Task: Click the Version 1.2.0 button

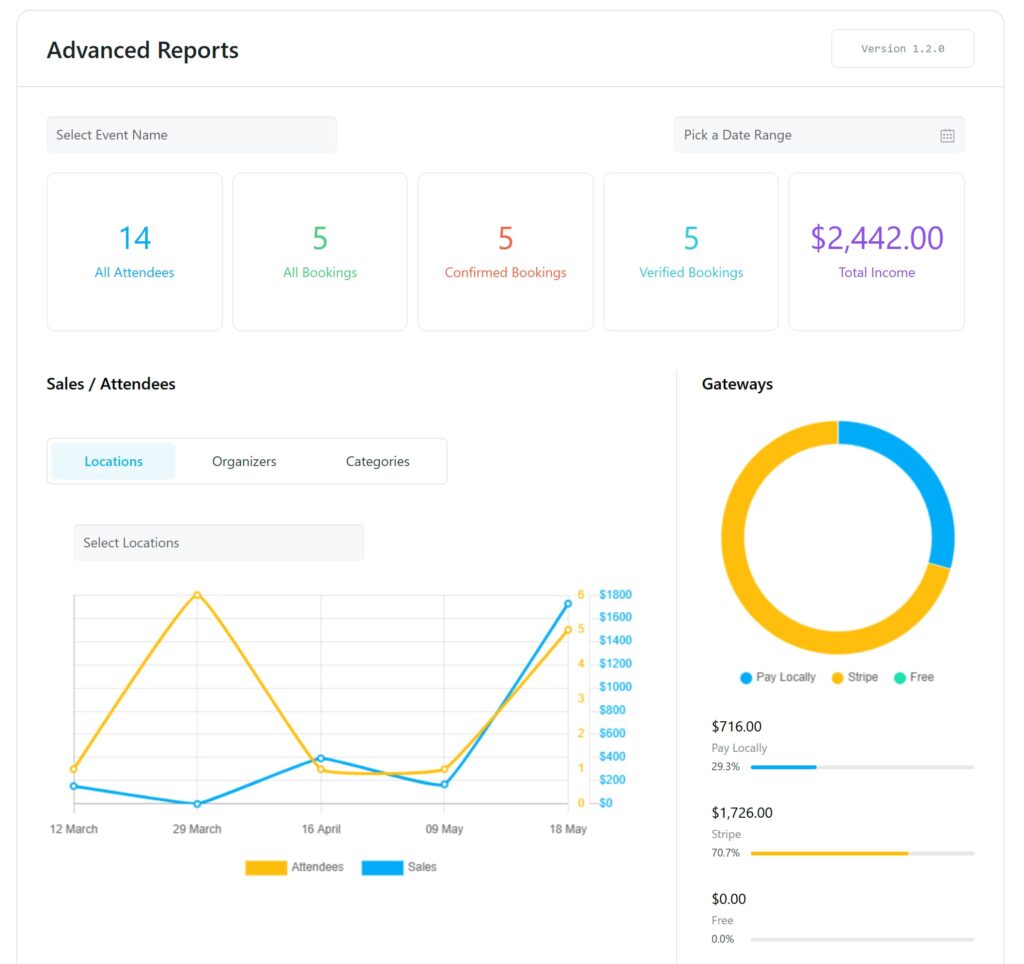Action: [x=902, y=48]
